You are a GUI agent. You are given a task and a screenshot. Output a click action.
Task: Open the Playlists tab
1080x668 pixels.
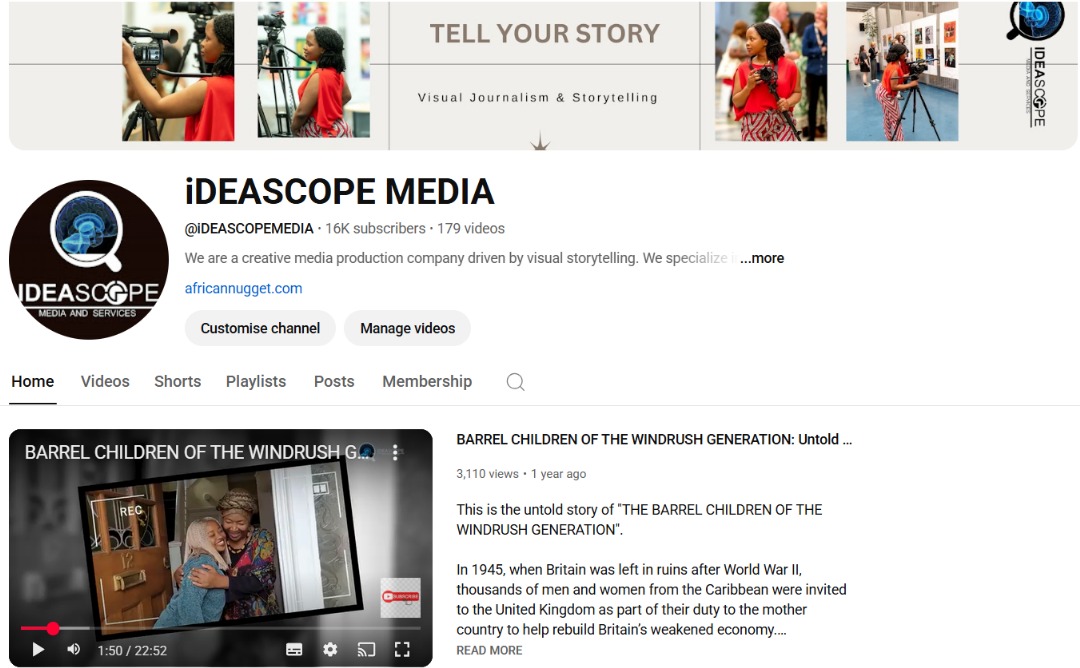[x=256, y=382]
